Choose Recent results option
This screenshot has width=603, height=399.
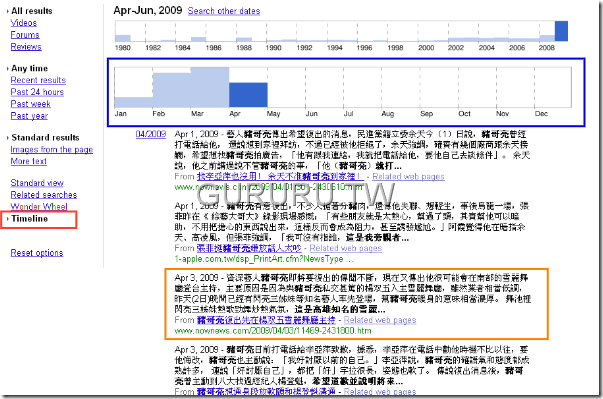tap(38, 80)
